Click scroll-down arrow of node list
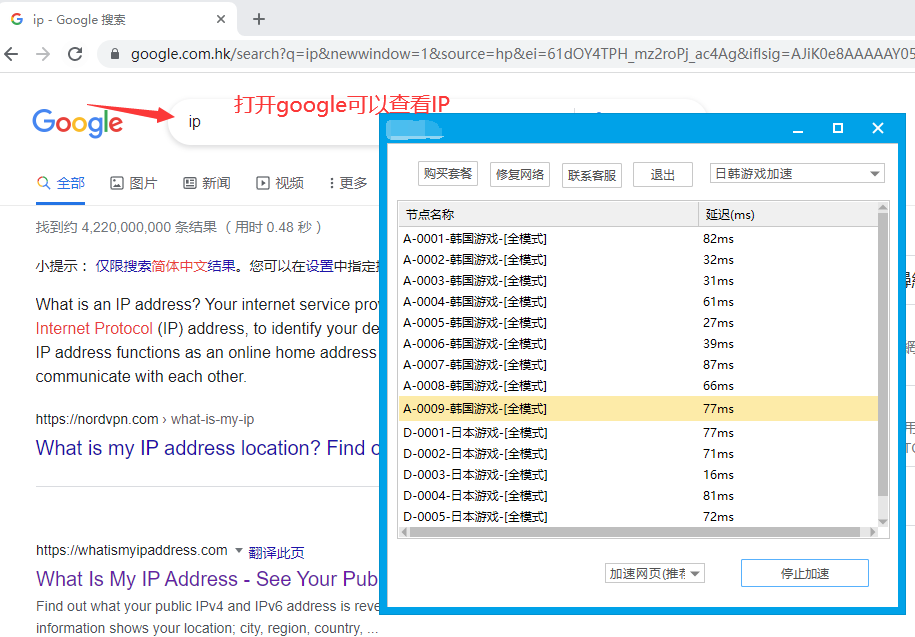The width and height of the screenshot is (915, 637). [x=883, y=522]
